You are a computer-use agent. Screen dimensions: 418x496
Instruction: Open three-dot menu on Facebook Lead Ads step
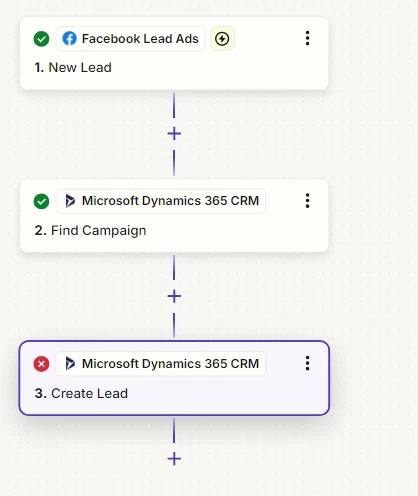(x=307, y=38)
